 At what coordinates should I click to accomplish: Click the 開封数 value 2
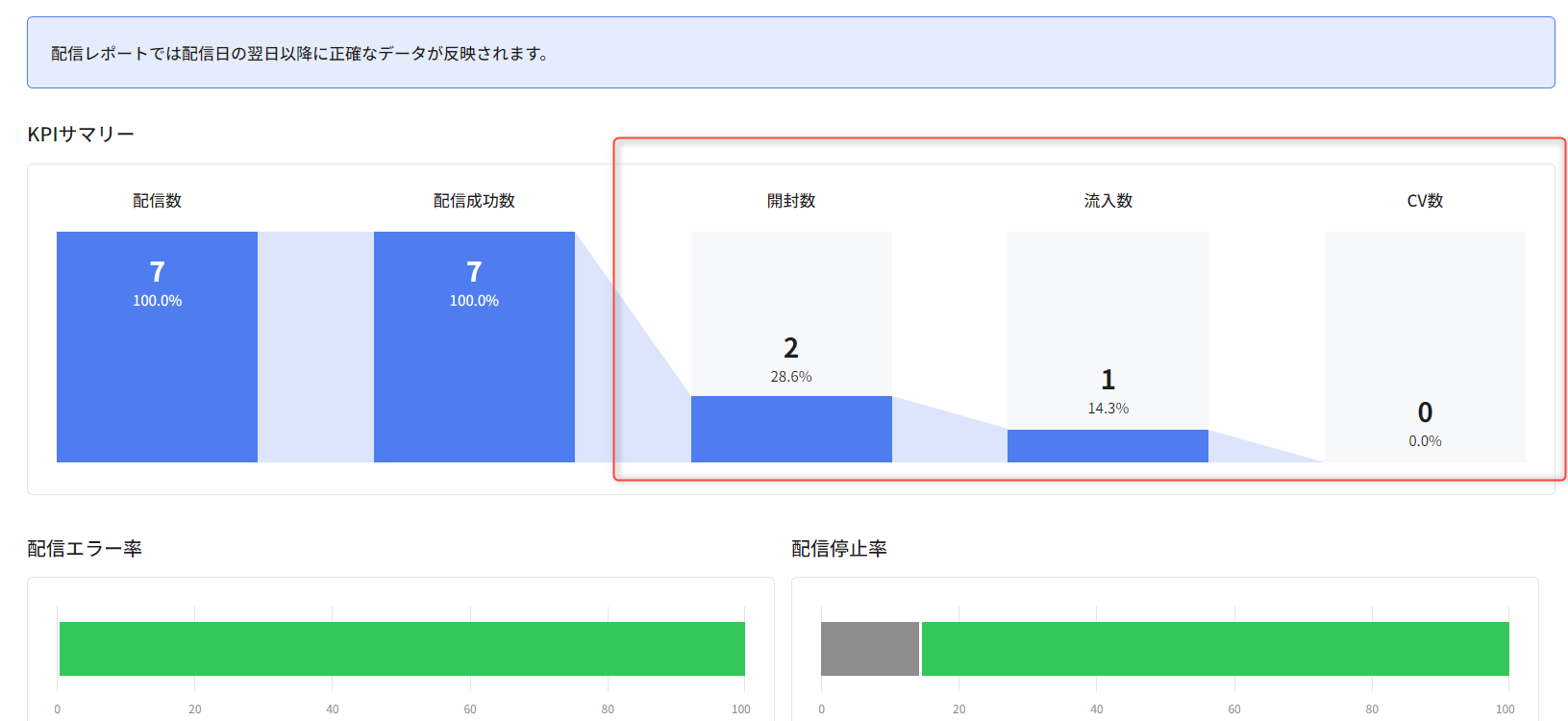(x=791, y=348)
